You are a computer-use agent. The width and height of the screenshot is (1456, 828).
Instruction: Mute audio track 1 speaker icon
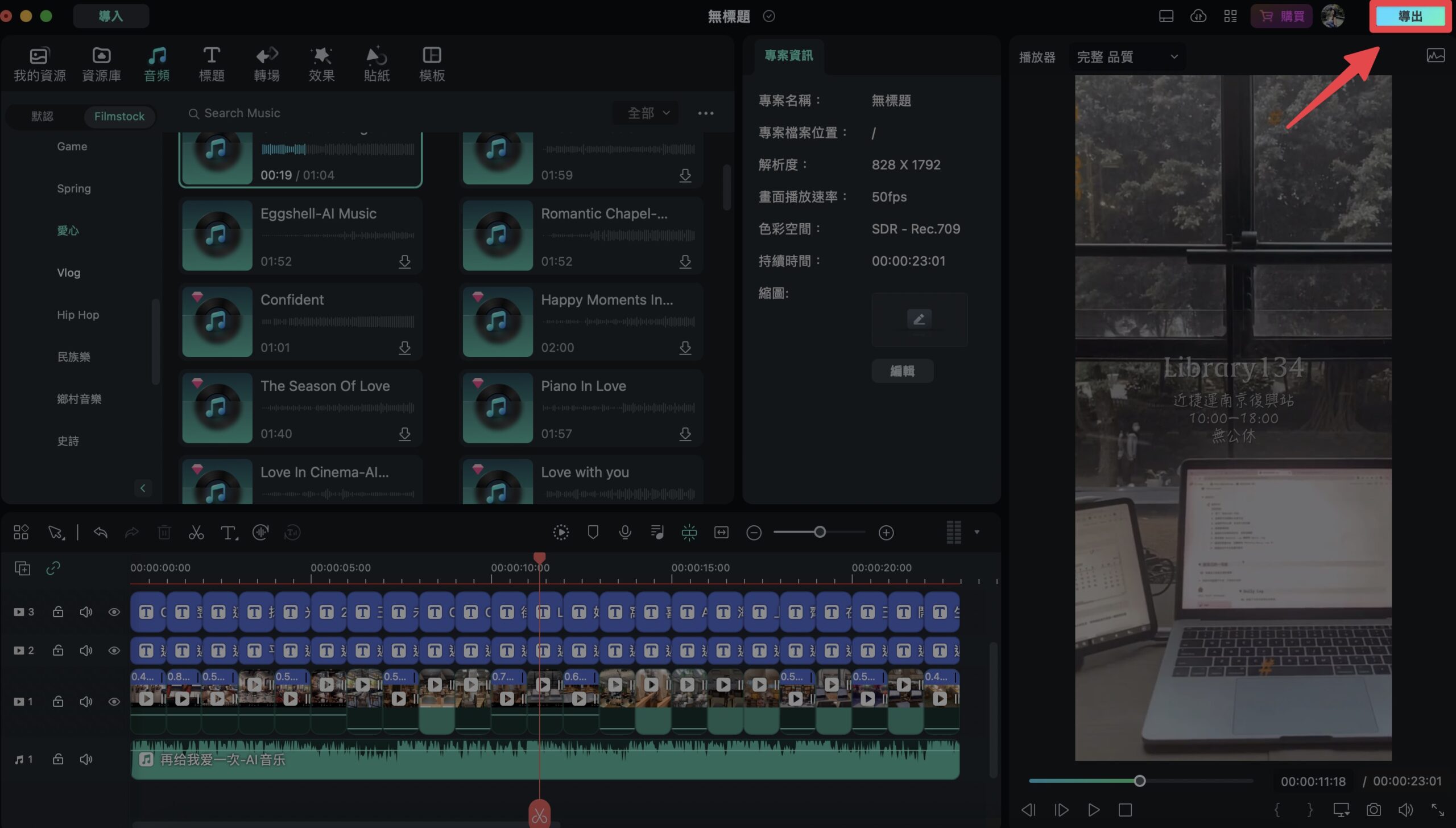86,759
